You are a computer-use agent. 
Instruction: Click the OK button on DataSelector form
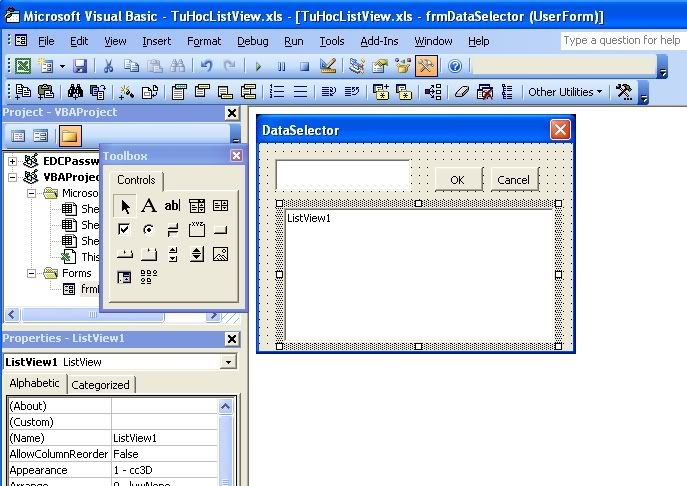(x=457, y=180)
